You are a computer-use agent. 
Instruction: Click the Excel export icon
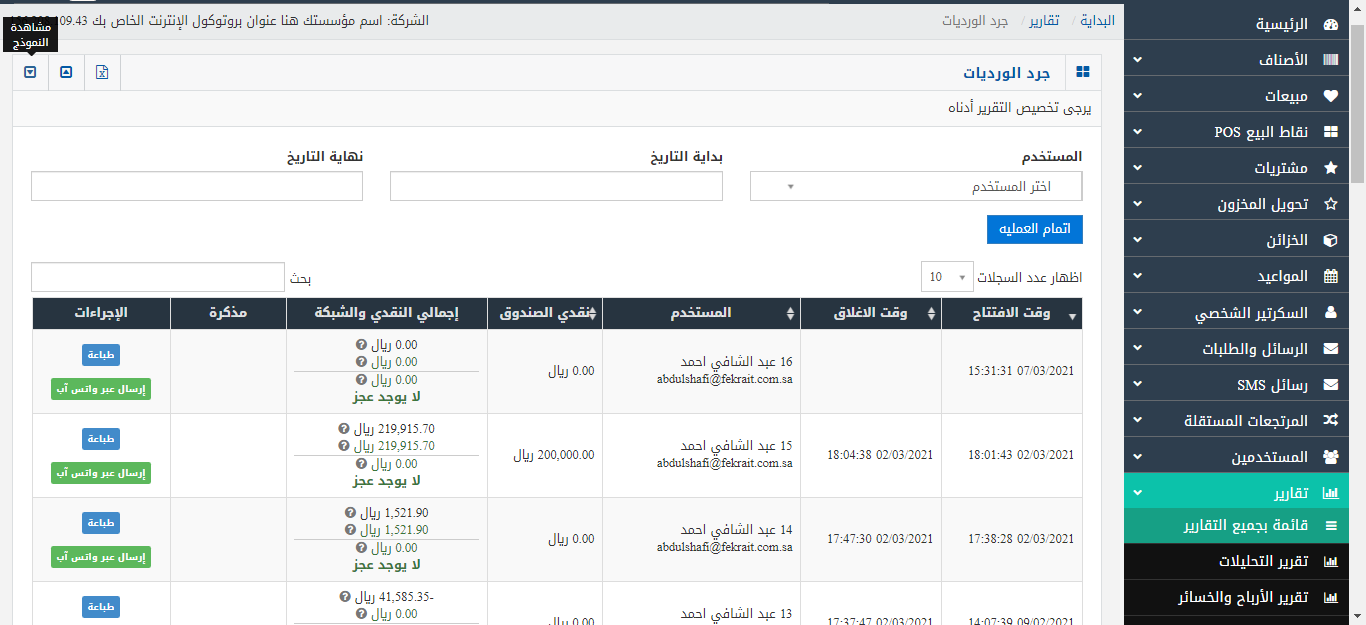tap(102, 72)
